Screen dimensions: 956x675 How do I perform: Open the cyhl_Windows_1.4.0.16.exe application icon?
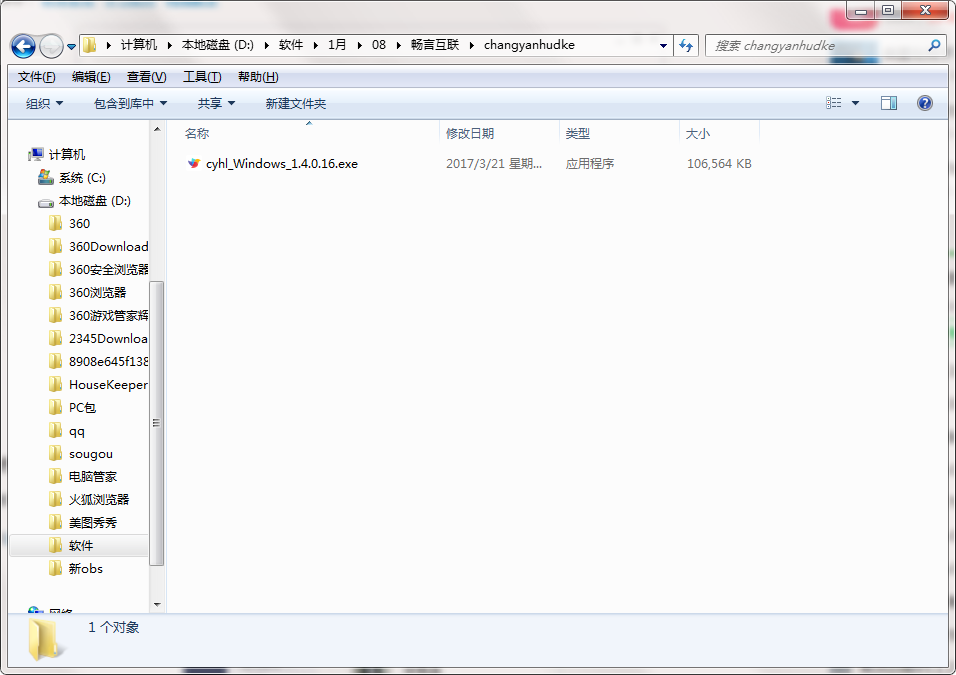[193, 163]
